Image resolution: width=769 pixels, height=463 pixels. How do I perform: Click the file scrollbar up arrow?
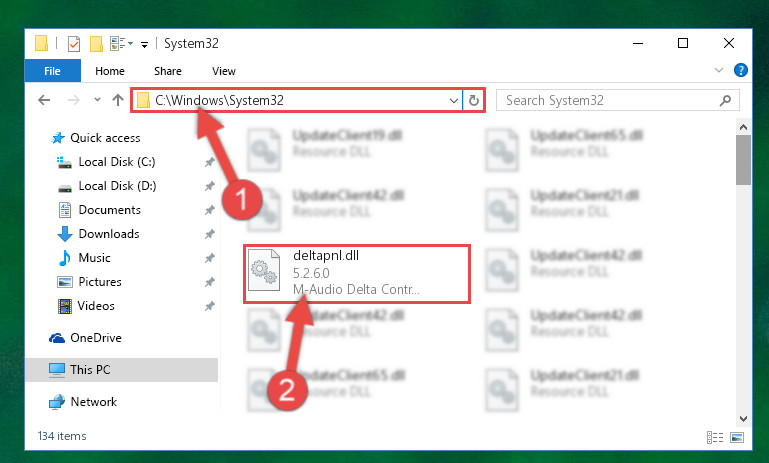(x=743, y=128)
